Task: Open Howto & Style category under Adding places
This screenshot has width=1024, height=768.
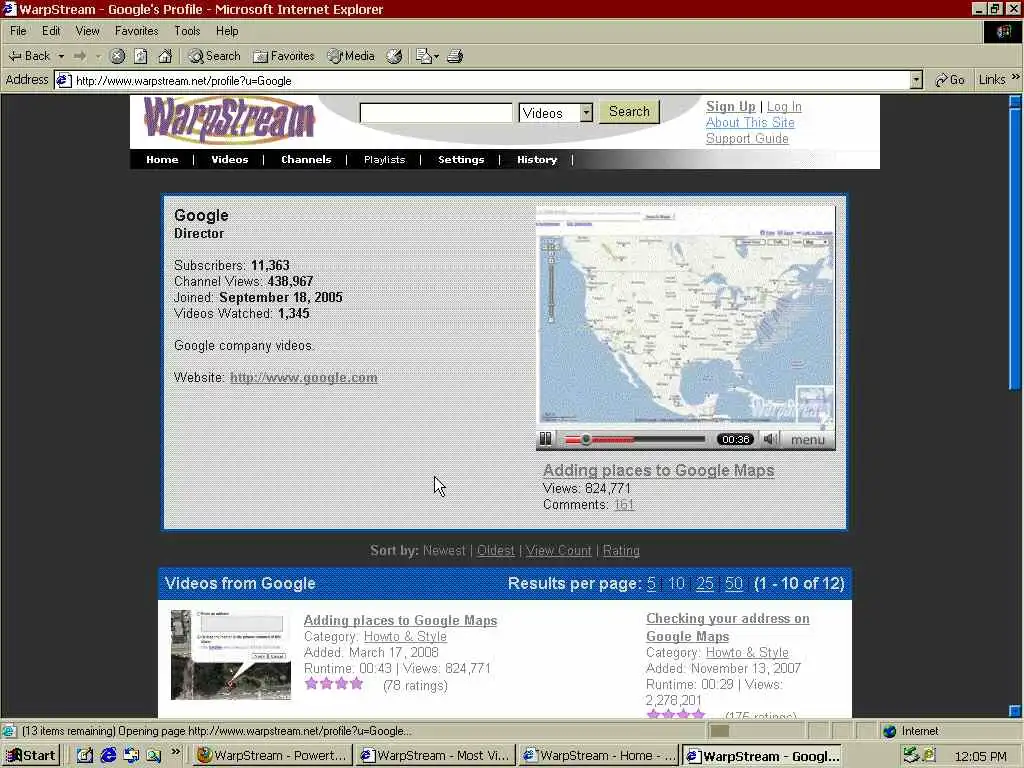Action: (x=405, y=636)
